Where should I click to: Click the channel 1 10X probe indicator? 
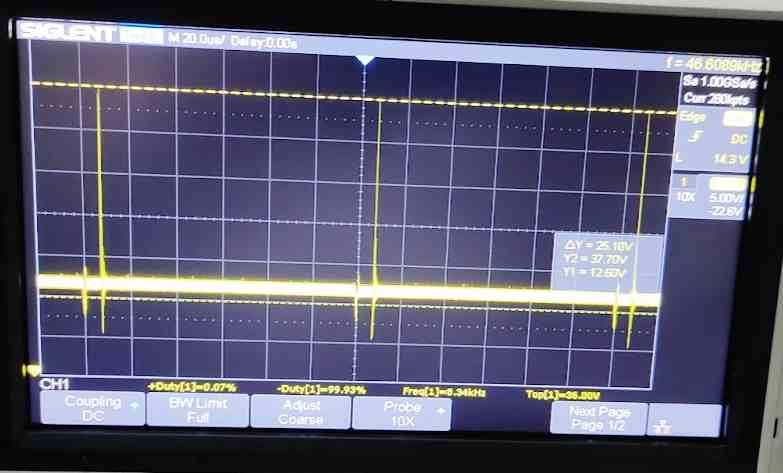(x=686, y=197)
